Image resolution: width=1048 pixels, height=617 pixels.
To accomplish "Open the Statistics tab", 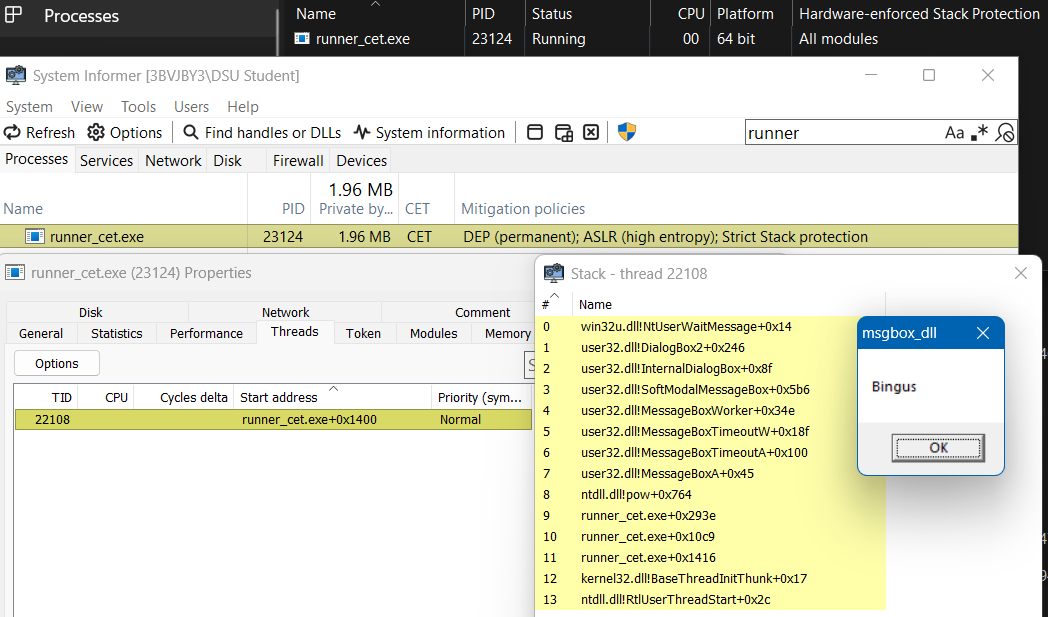I will [116, 333].
